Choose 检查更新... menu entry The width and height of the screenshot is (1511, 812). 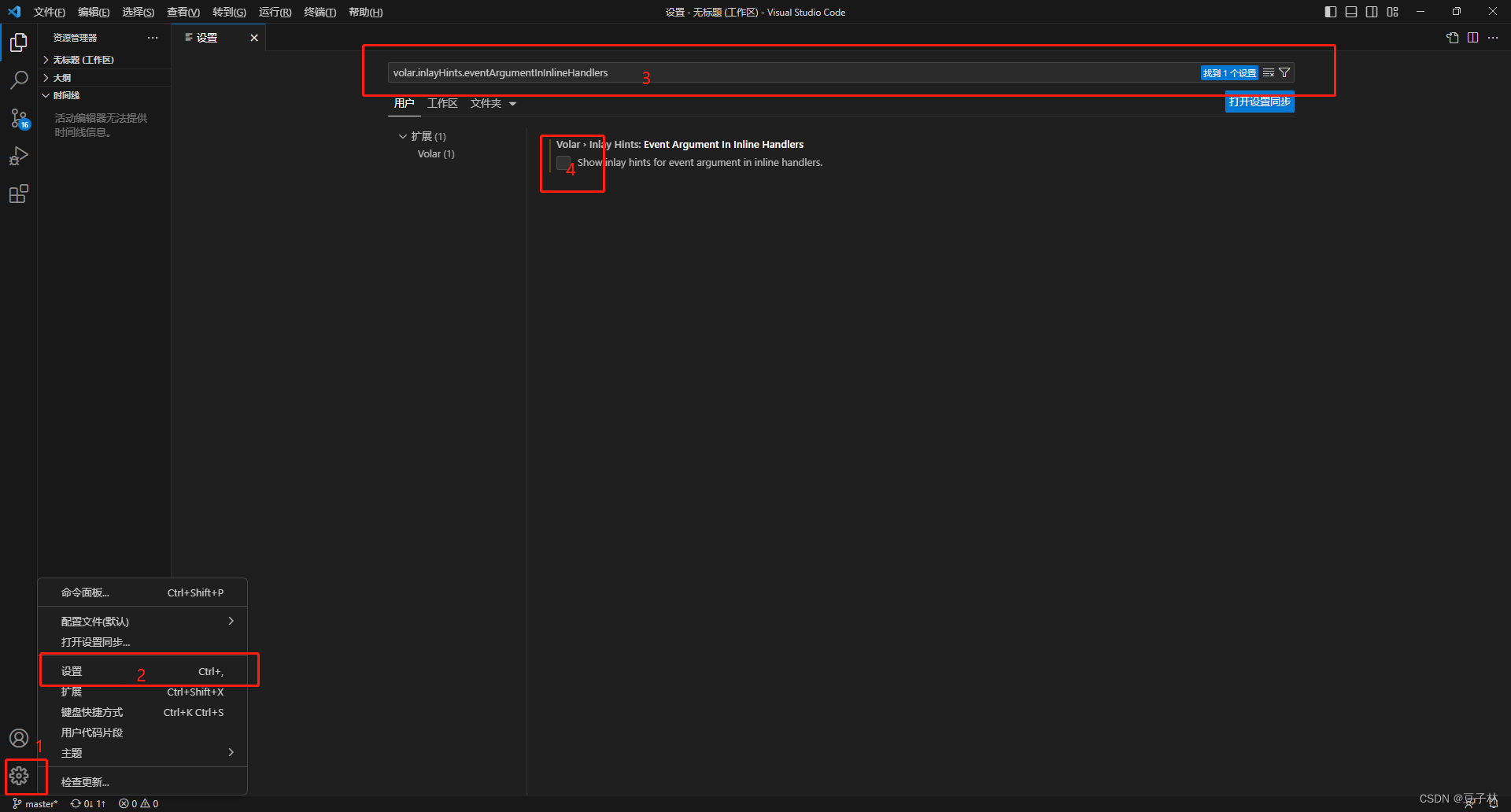142,782
